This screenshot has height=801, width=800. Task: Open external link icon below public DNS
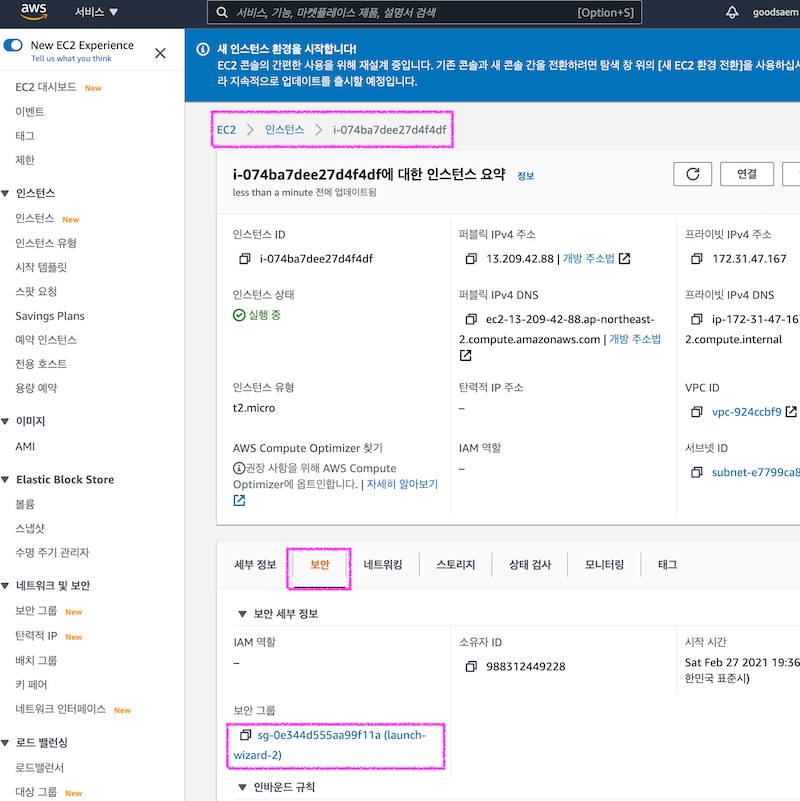pyautogui.click(x=465, y=356)
